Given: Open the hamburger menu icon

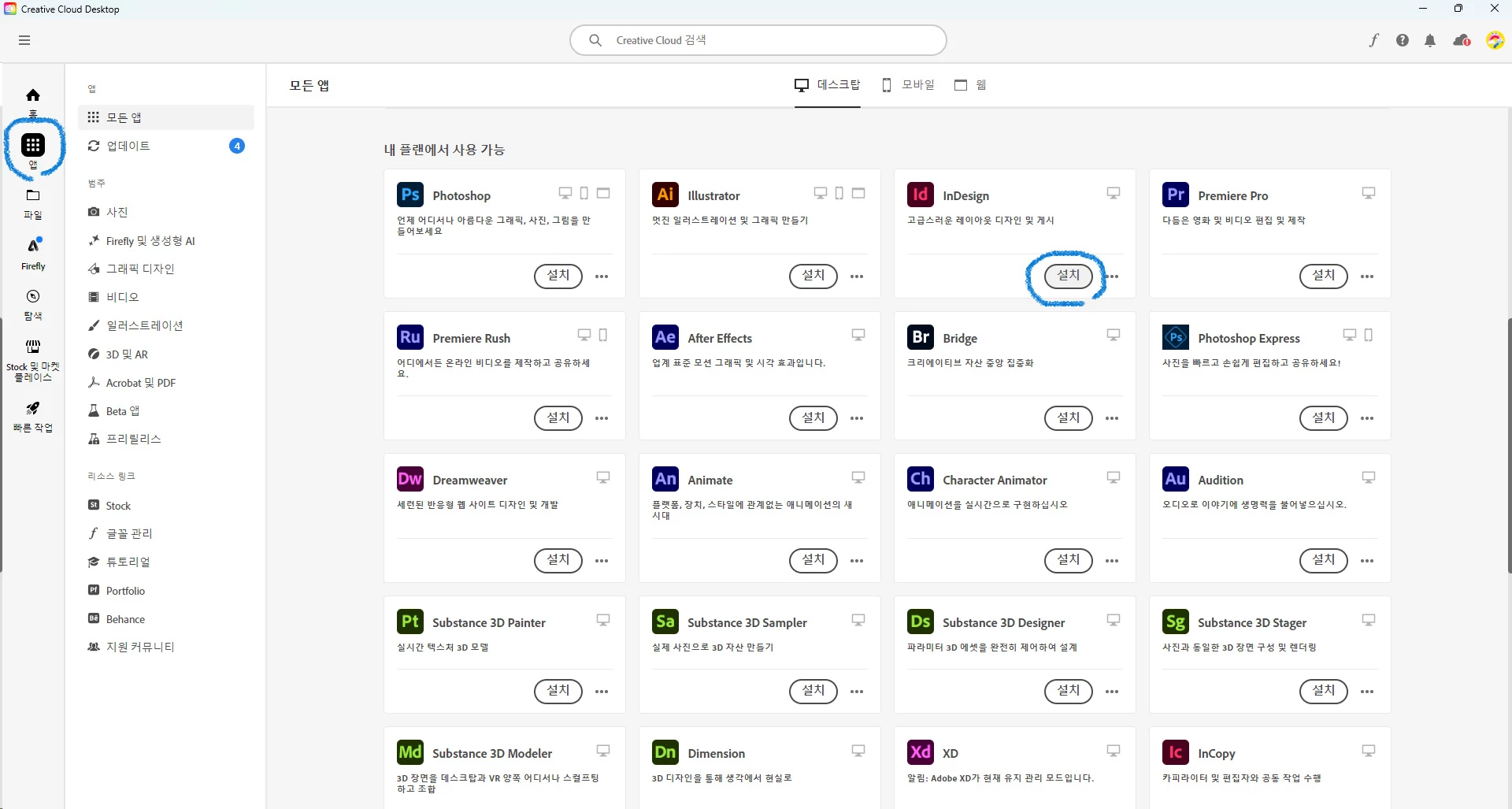Looking at the screenshot, I should pyautogui.click(x=24, y=40).
